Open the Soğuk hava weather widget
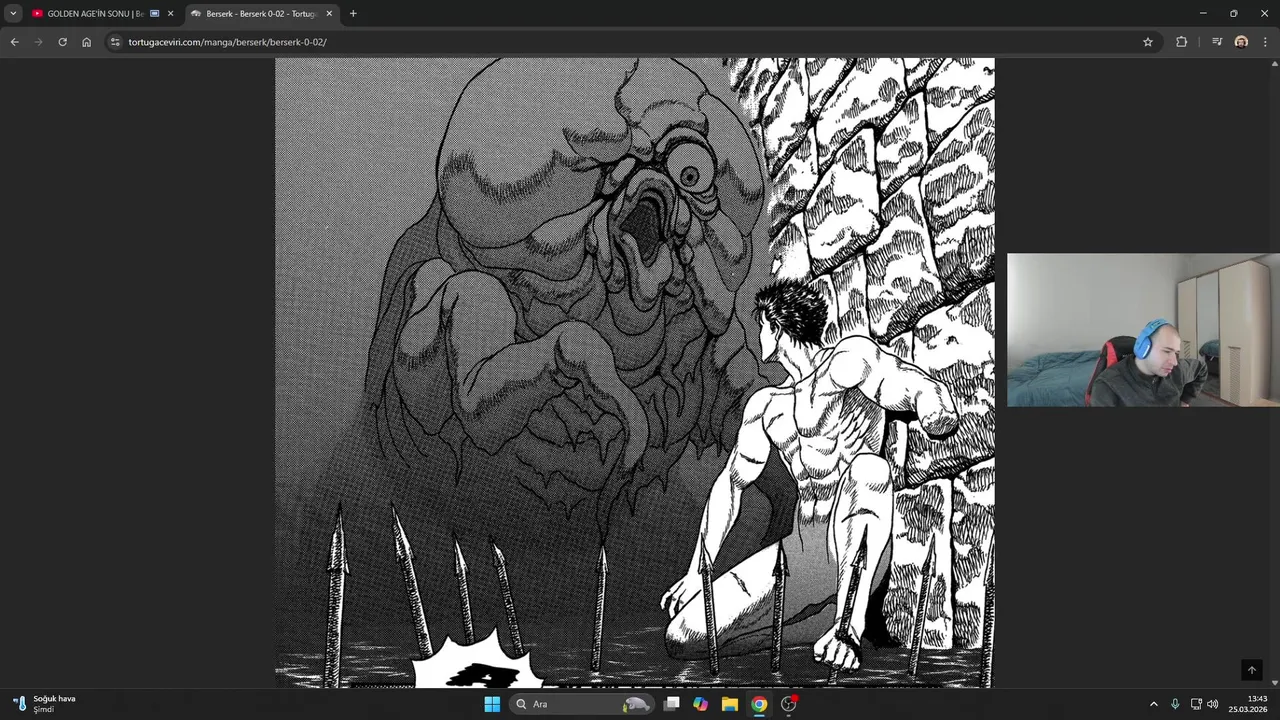The image size is (1280, 720). 43,704
